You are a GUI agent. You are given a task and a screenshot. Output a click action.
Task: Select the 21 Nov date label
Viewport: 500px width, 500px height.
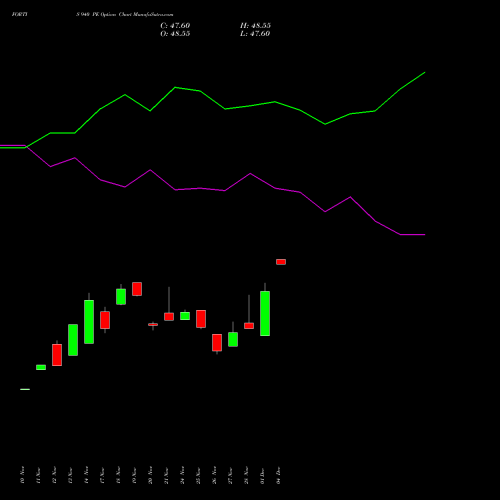pyautogui.click(x=166, y=475)
